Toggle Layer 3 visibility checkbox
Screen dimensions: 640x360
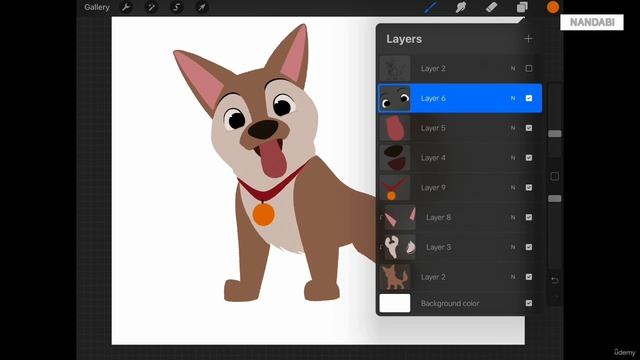pos(529,247)
